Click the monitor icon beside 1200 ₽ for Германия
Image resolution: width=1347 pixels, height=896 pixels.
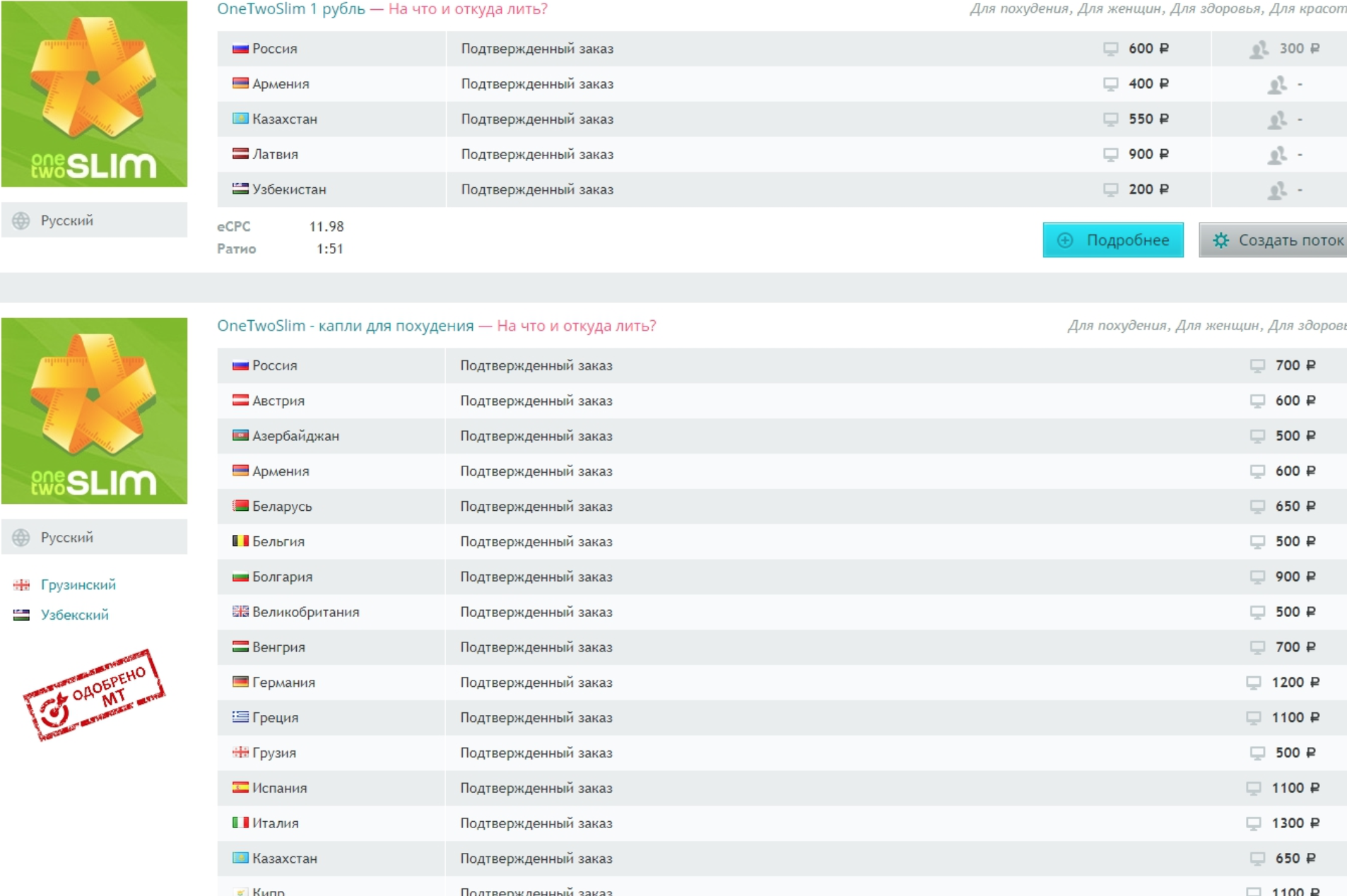(x=1253, y=683)
